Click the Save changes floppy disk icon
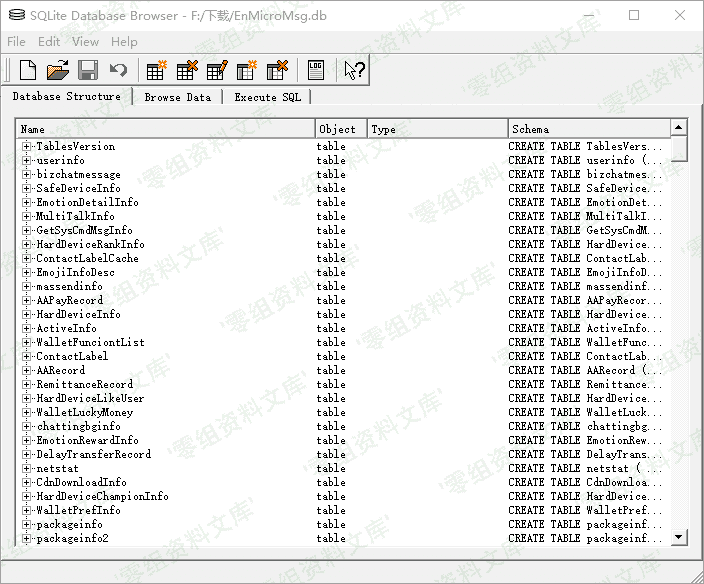This screenshot has width=704, height=584. click(x=88, y=70)
